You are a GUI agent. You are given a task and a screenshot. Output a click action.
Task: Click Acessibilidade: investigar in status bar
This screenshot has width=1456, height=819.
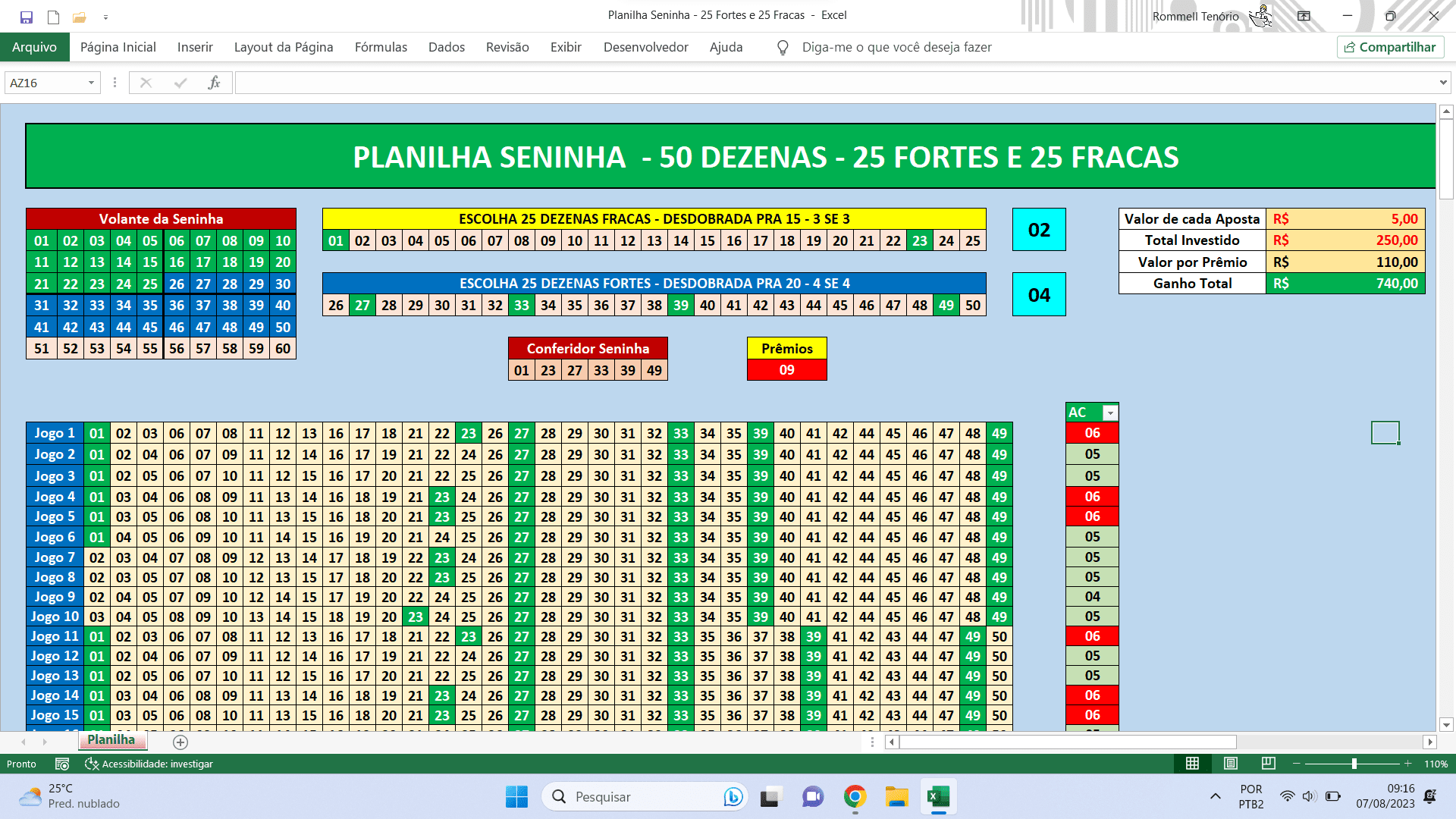click(x=149, y=764)
